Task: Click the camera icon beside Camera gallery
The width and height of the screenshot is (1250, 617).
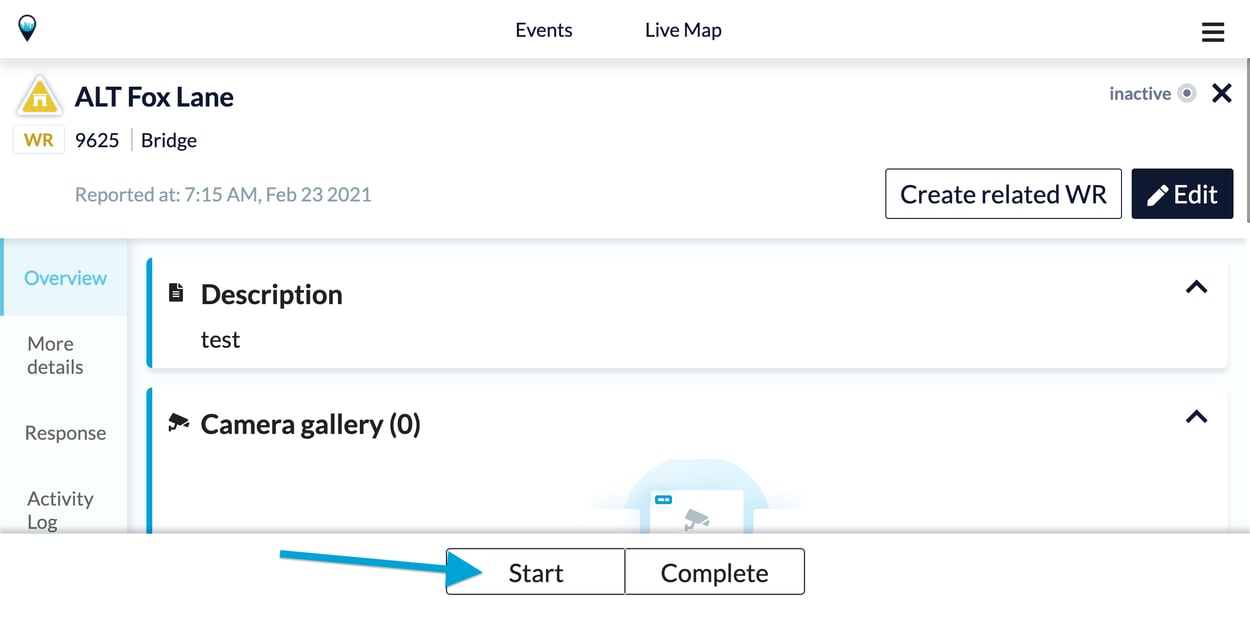Action: click(178, 422)
